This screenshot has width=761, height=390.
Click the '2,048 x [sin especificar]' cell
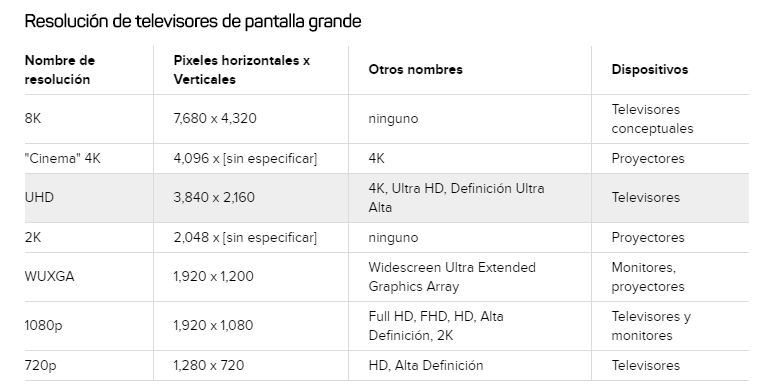tap(245, 238)
